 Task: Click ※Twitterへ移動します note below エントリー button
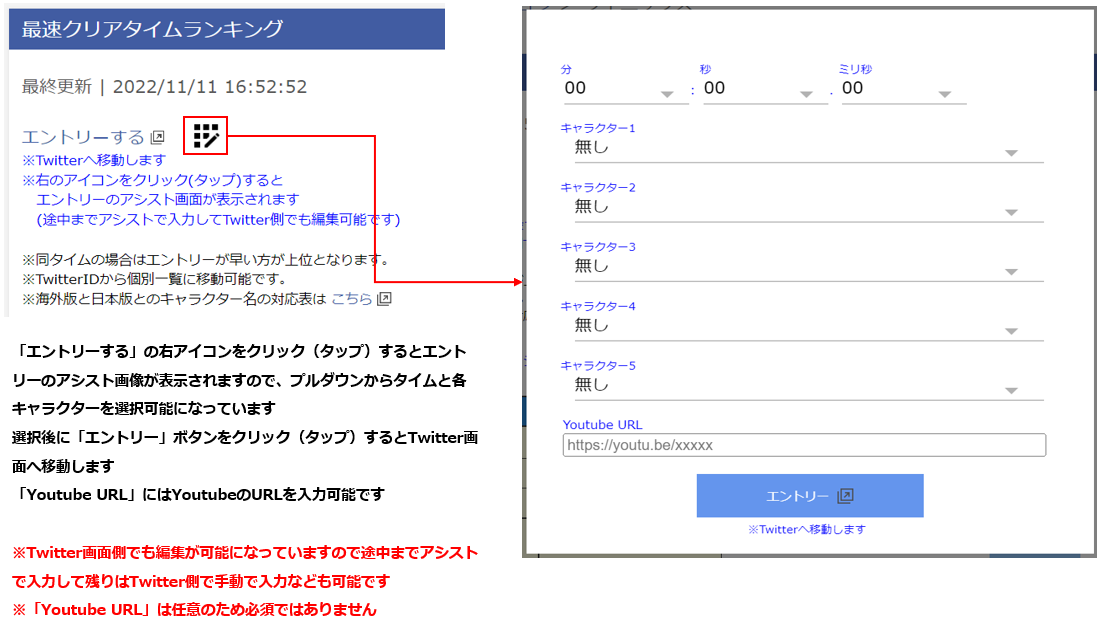pos(806,529)
